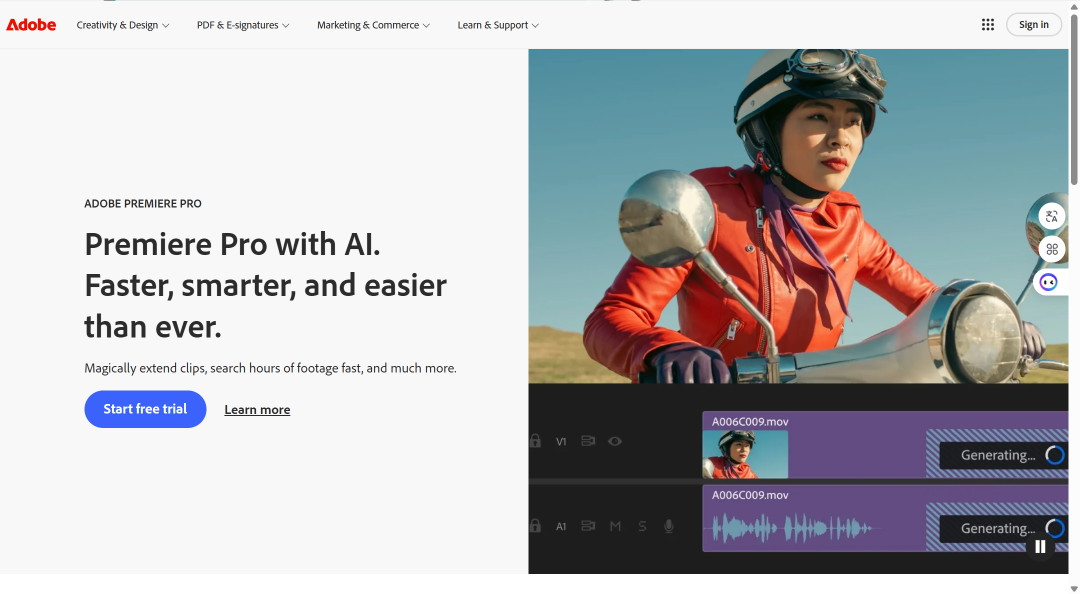1080x594 pixels.
Task: Click the A1 track lock icon
Action: 535,526
